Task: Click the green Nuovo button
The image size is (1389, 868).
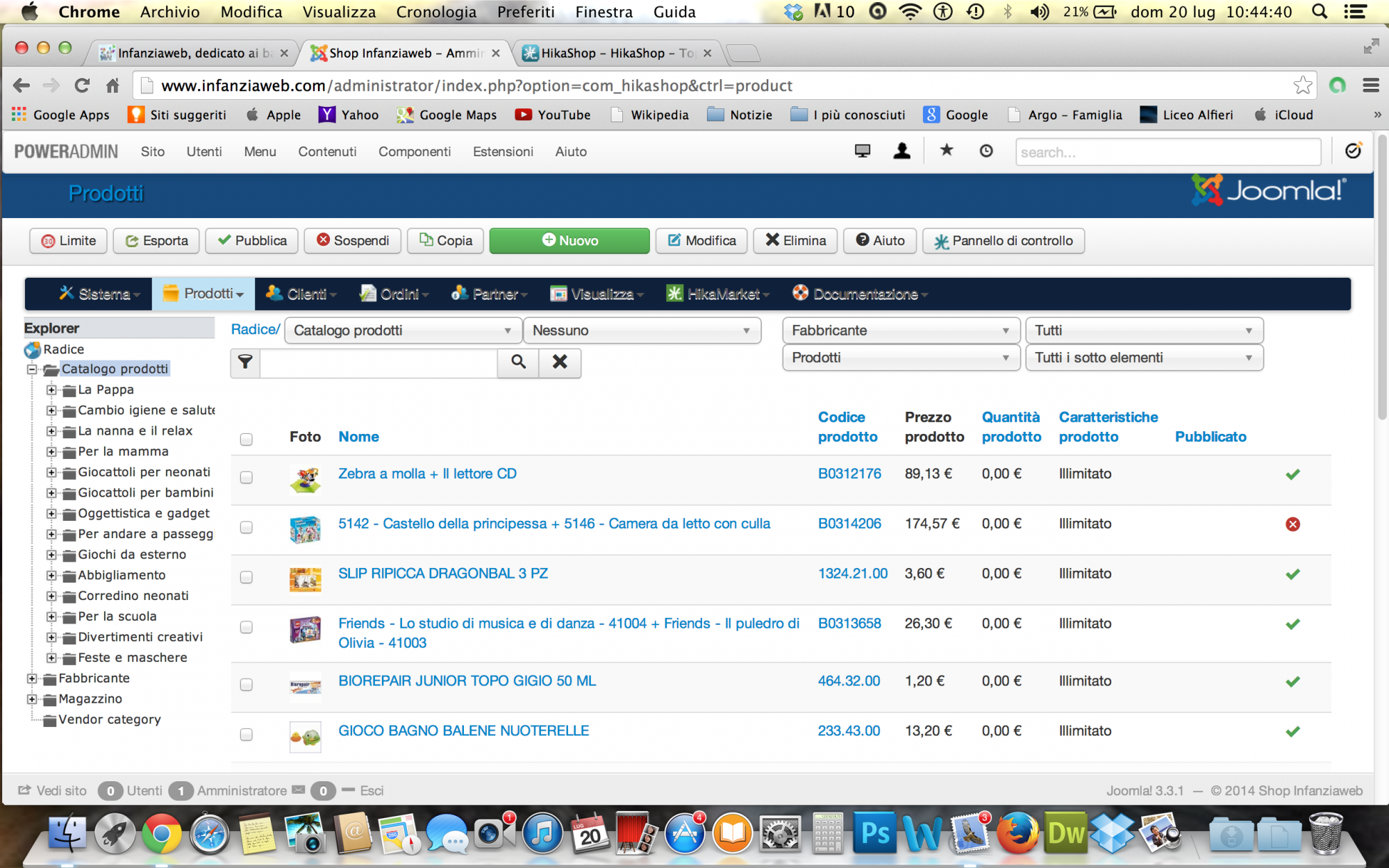Action: [x=569, y=240]
